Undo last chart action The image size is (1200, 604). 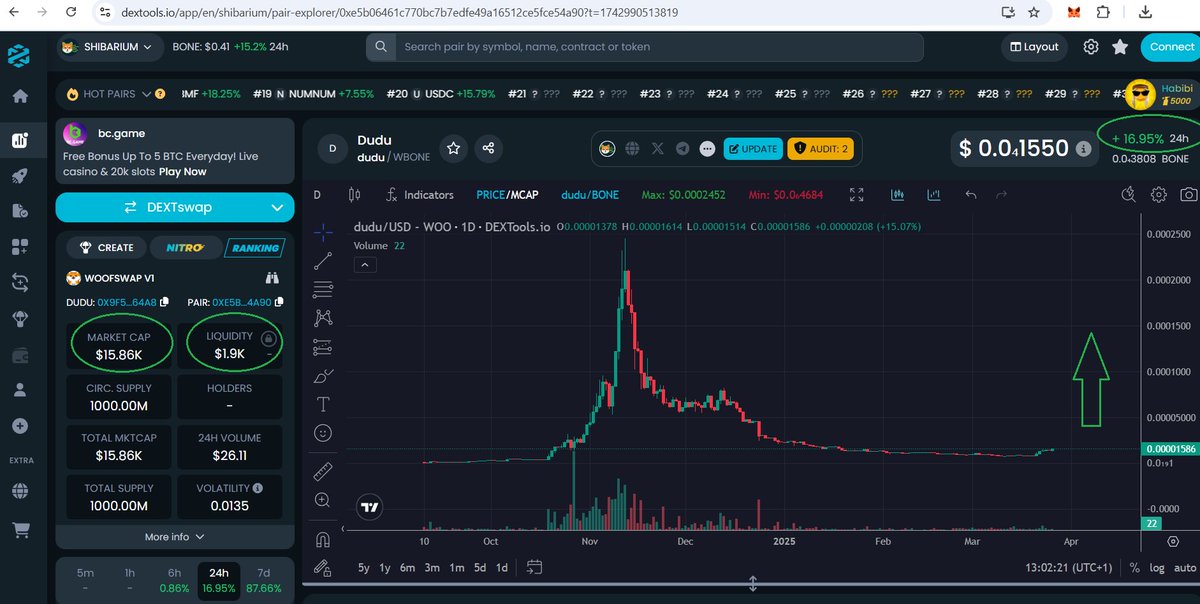pos(971,194)
